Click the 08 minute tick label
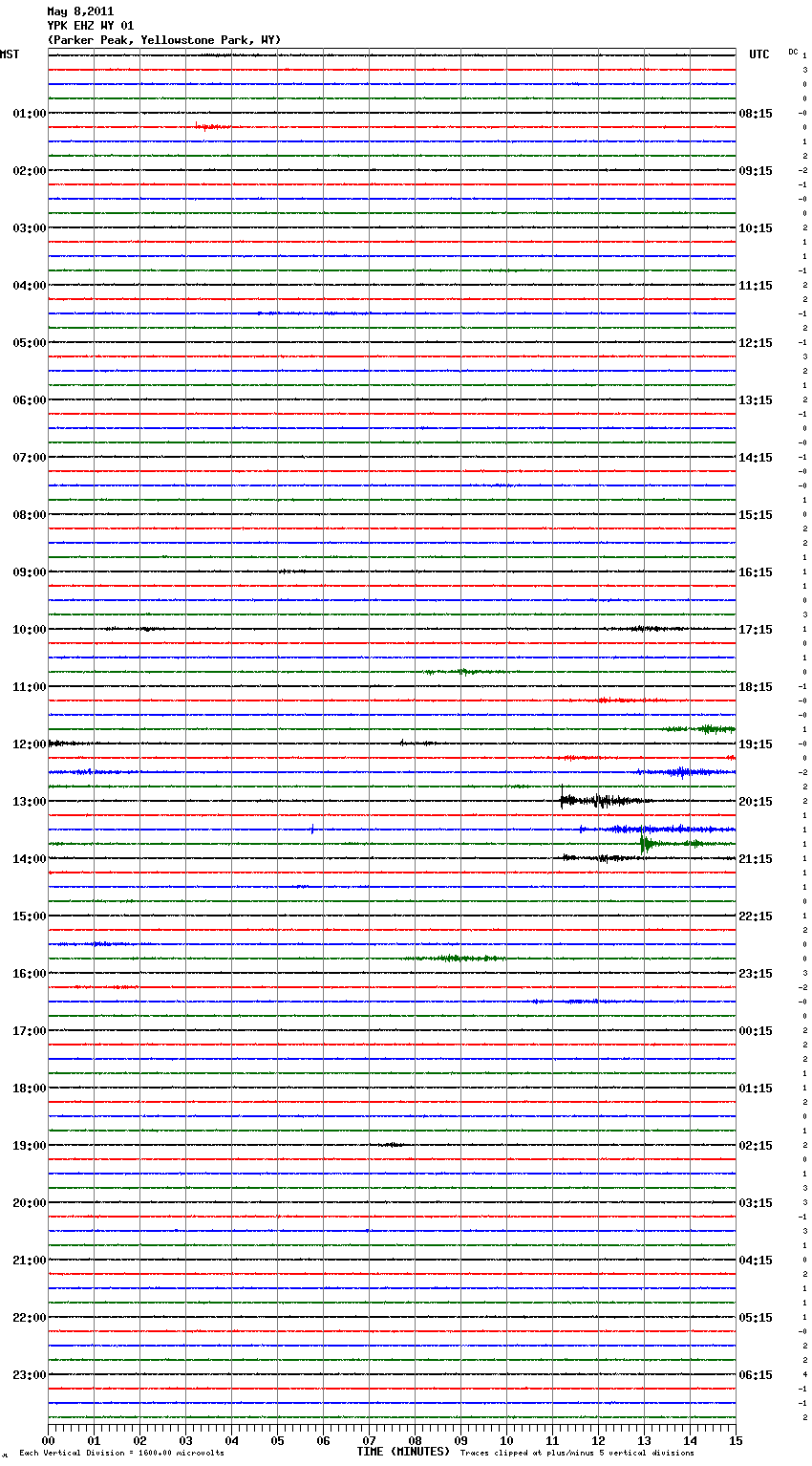The image size is (812, 1466). click(x=415, y=1440)
